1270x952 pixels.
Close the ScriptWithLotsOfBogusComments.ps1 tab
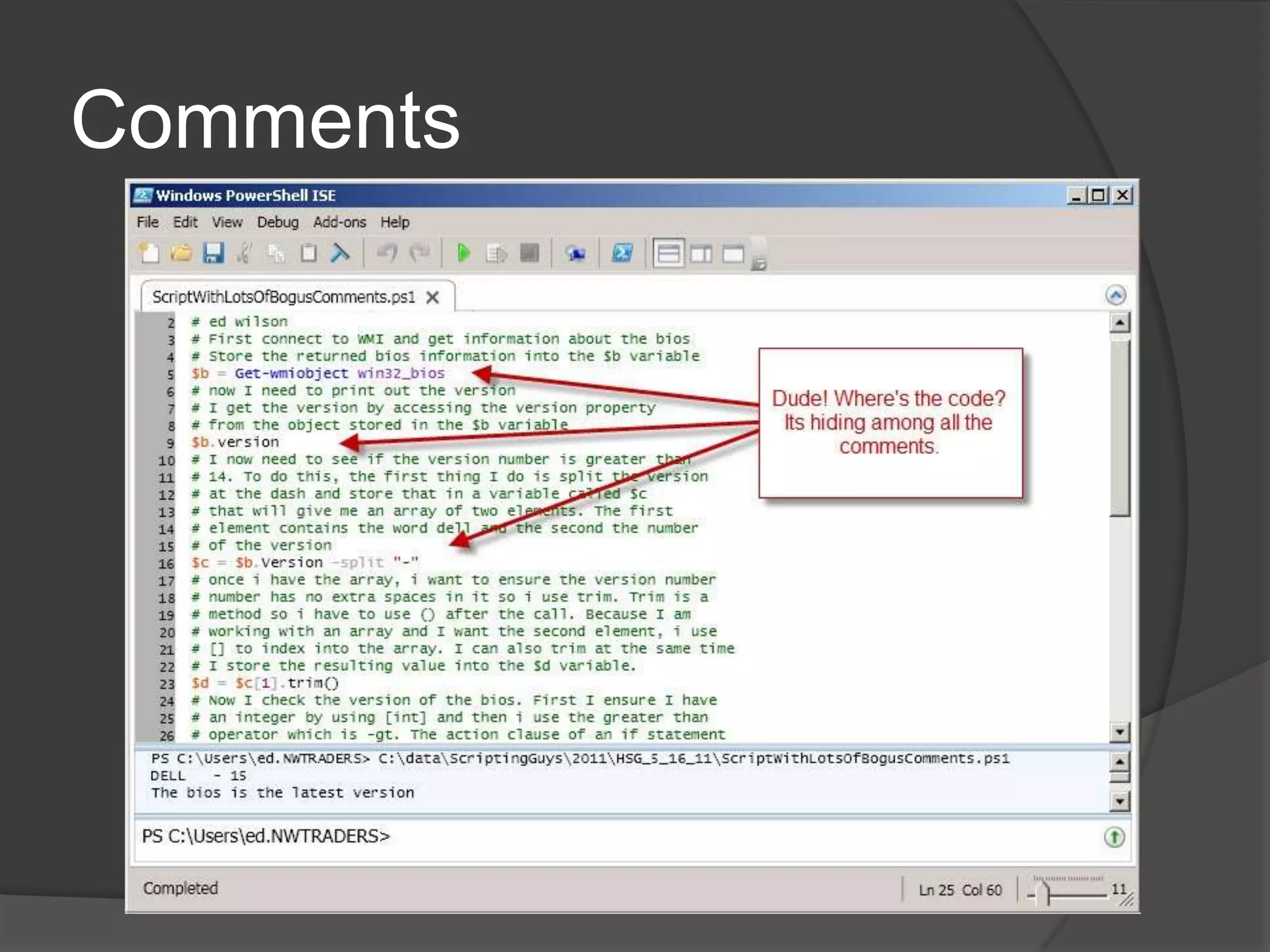pos(433,297)
